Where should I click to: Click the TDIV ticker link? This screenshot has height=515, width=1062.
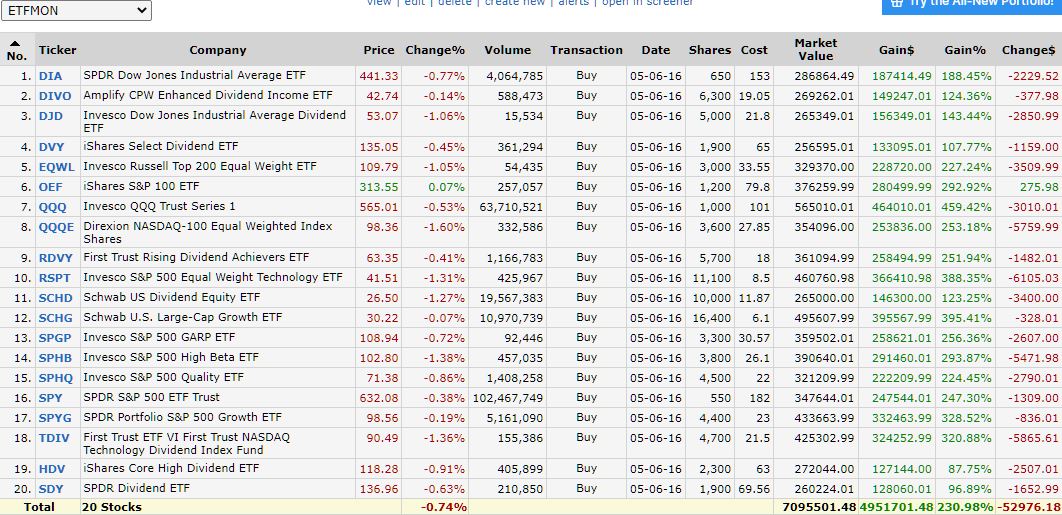click(54, 438)
